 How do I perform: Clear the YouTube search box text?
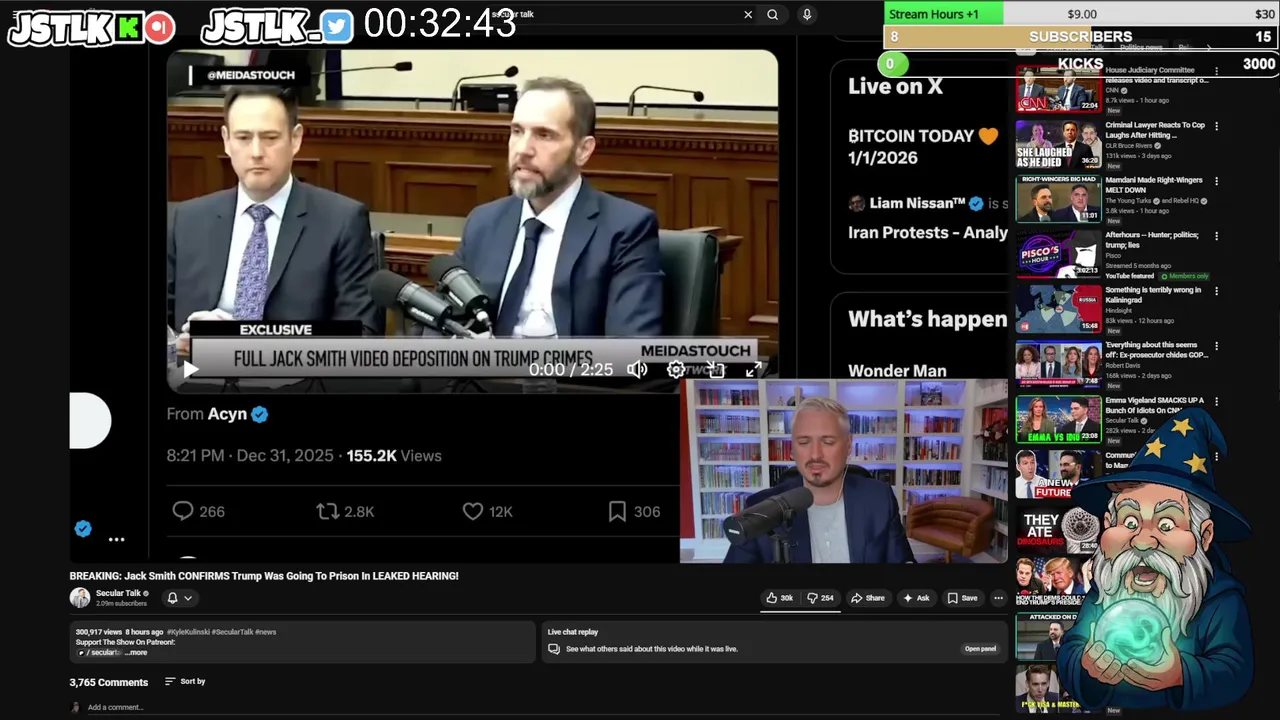747,15
